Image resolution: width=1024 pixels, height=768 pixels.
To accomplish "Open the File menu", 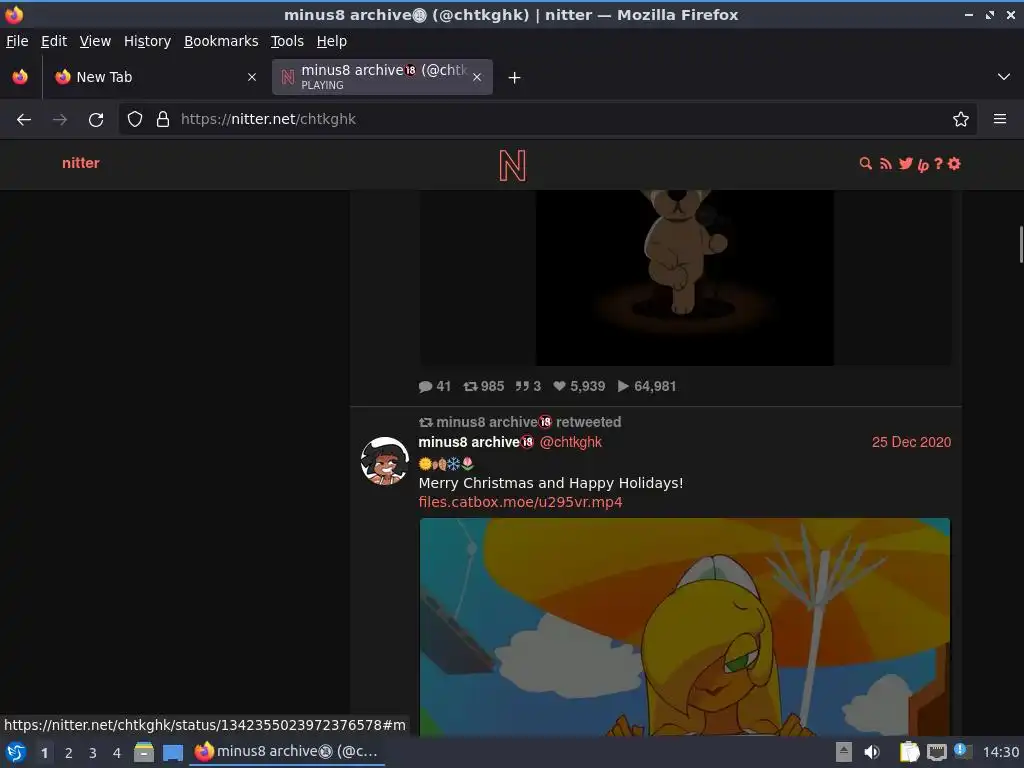I will pos(17,41).
